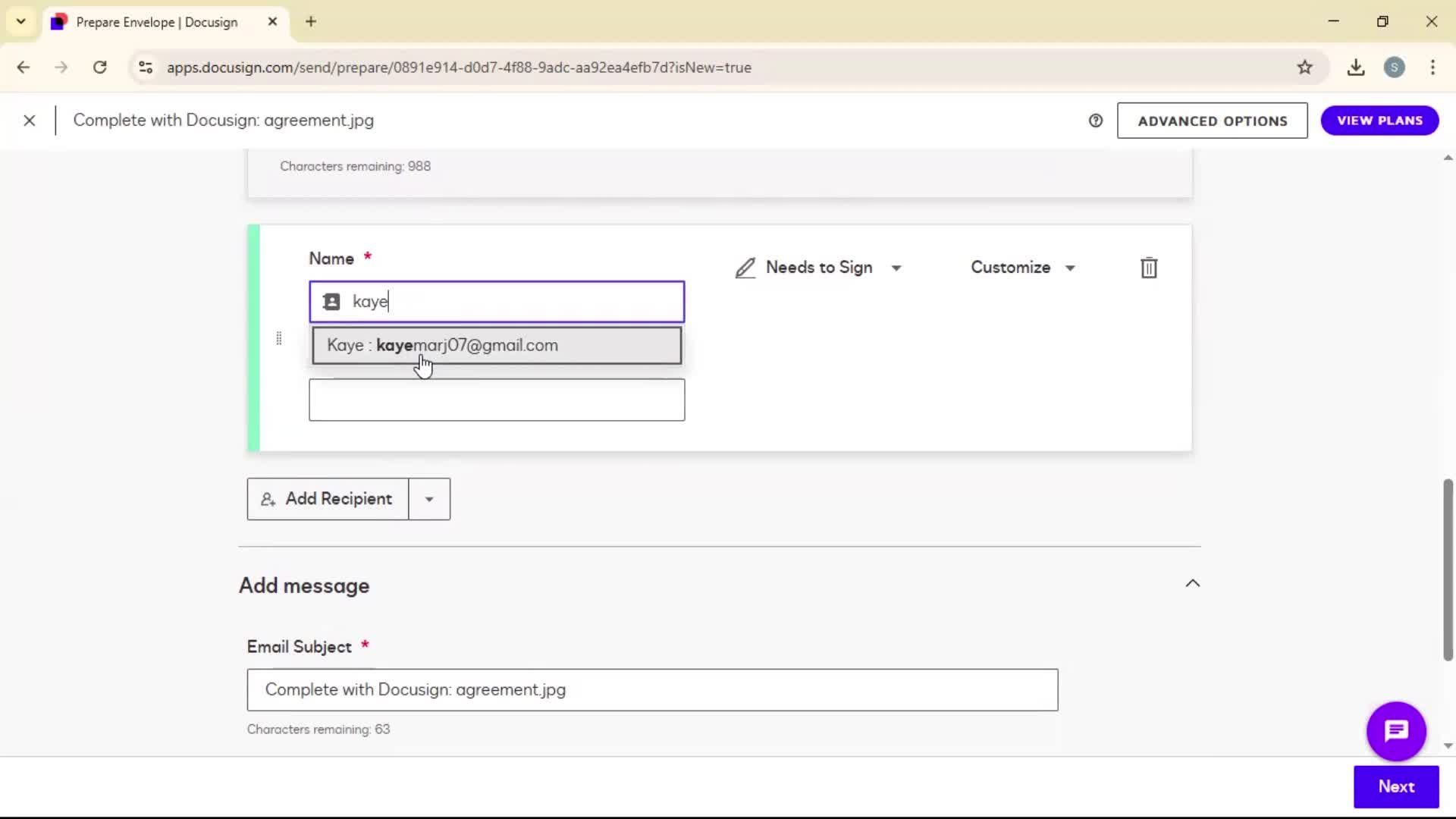Click the Name label
The image size is (1456, 819).
(331, 259)
